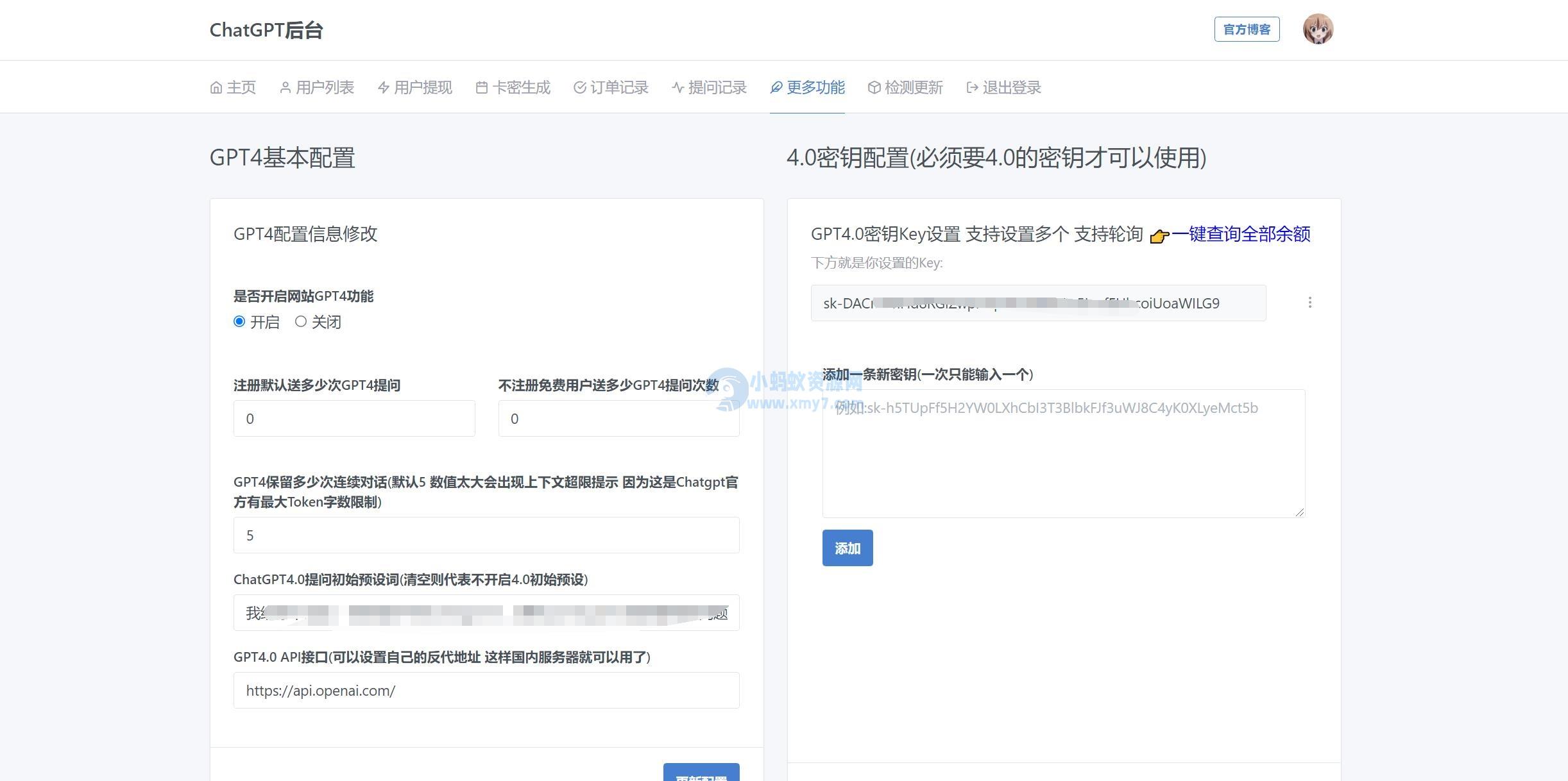Screen dimensions: 1568x781
Task: Click the pulse icon beside 提问记录
Action: [678, 88]
